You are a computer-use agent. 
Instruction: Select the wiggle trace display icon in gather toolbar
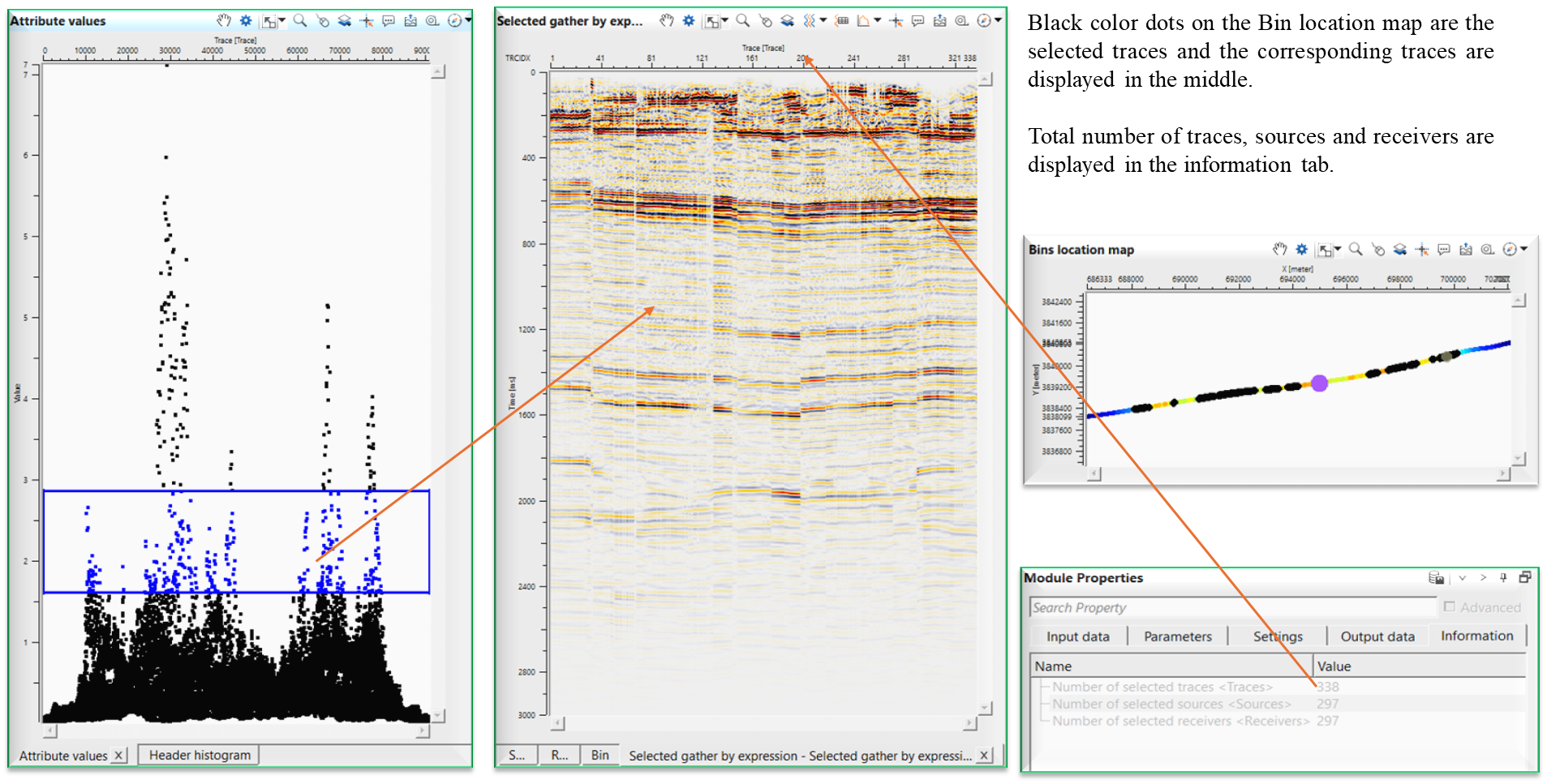[x=809, y=20]
